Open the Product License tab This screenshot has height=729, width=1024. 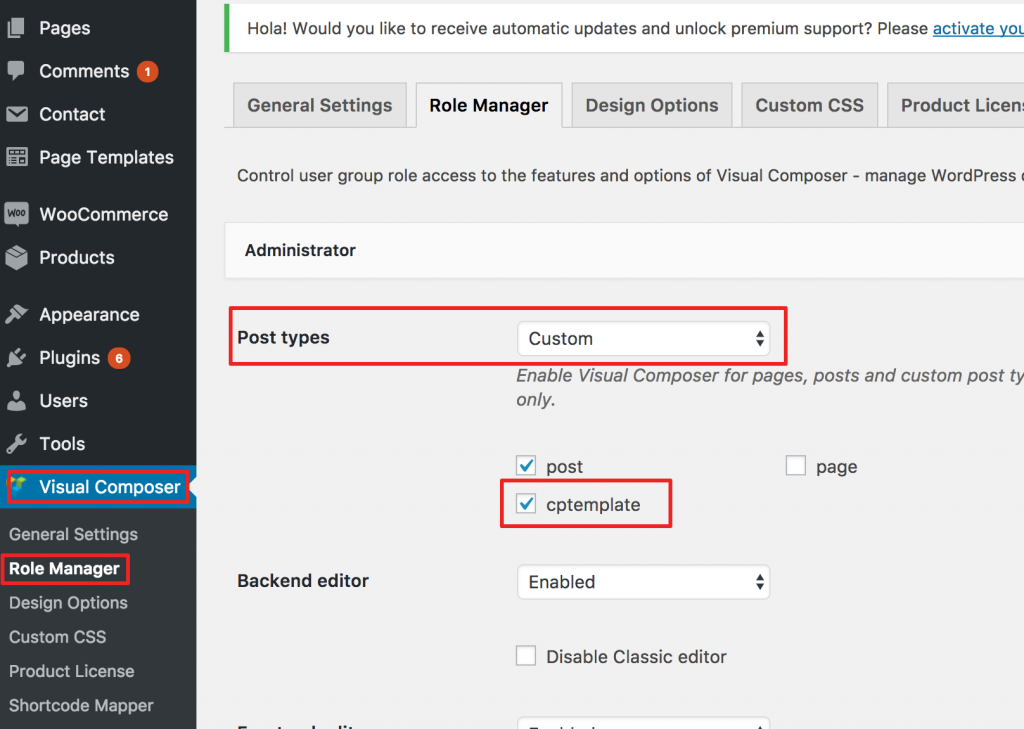(955, 105)
